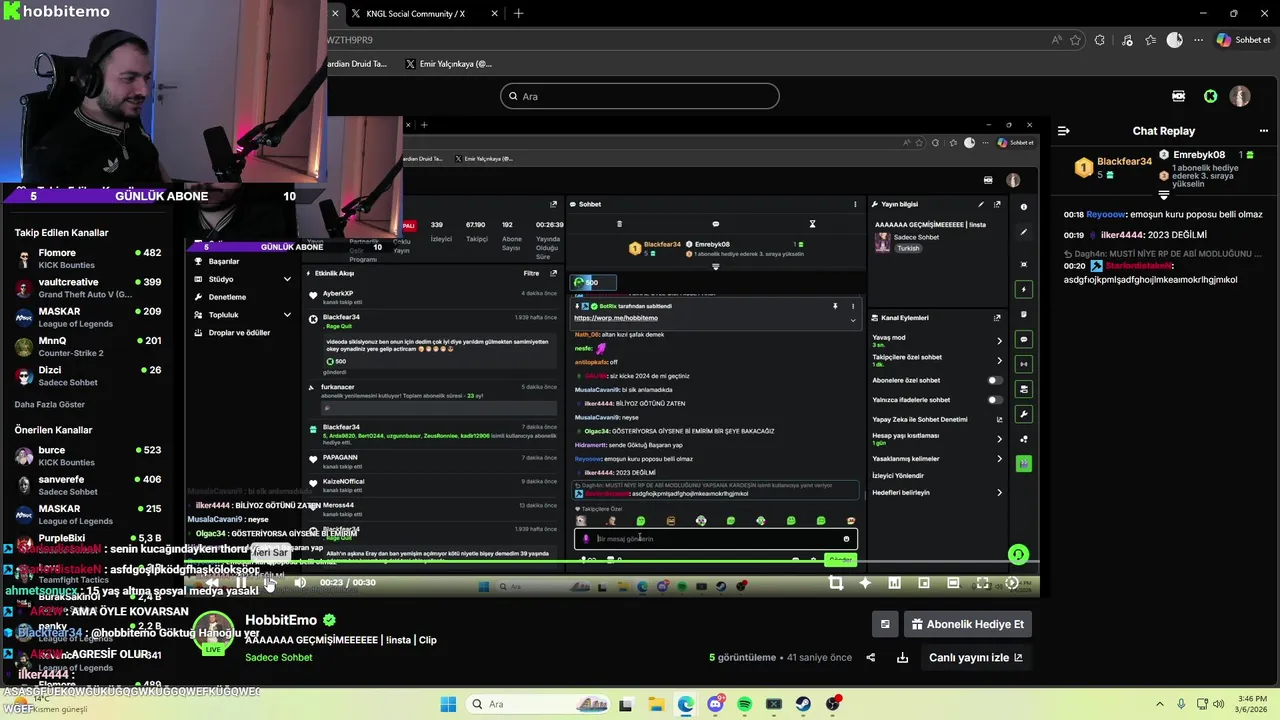Toggle picture-in-picture in the player bar
Screen dimensions: 1280x720
[x=924, y=583]
